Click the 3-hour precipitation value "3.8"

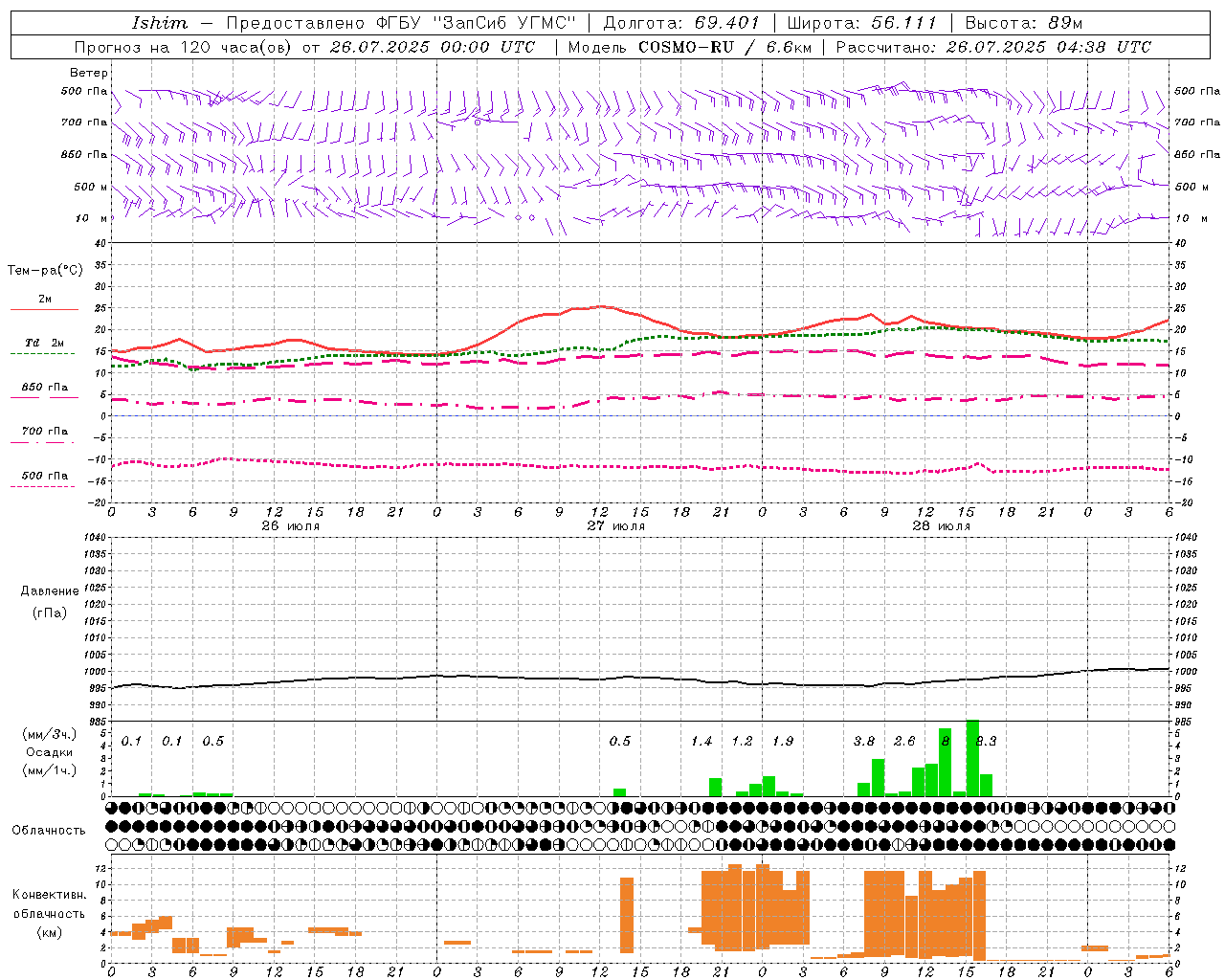coord(863,742)
